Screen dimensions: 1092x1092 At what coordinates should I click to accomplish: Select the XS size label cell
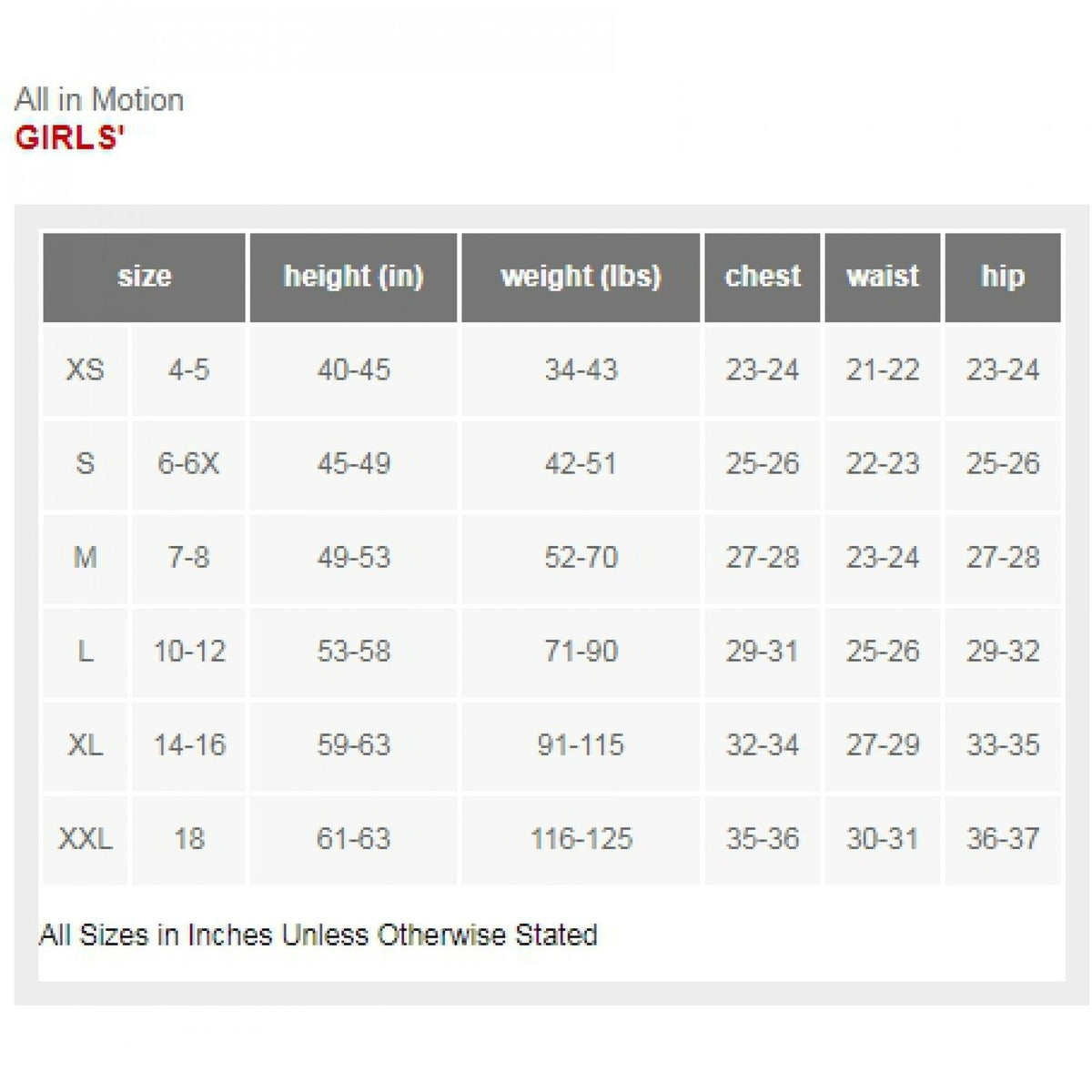[86, 370]
